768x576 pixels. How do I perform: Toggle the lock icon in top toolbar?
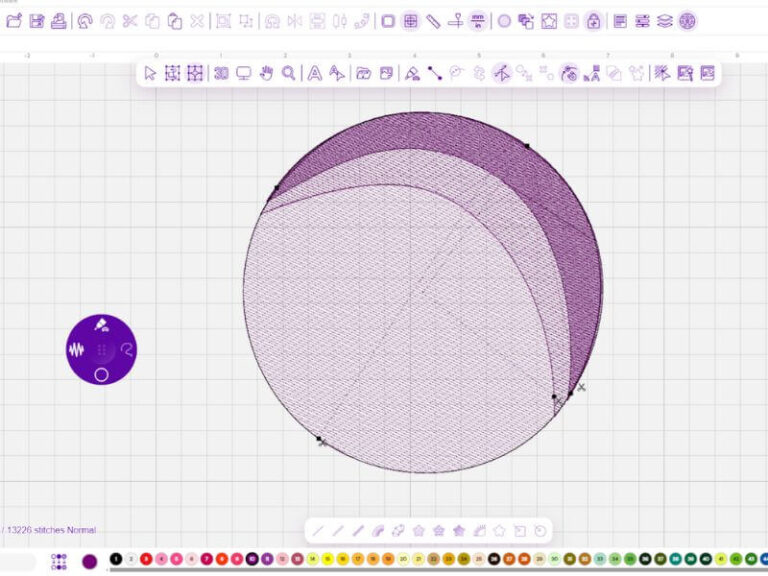pos(593,20)
